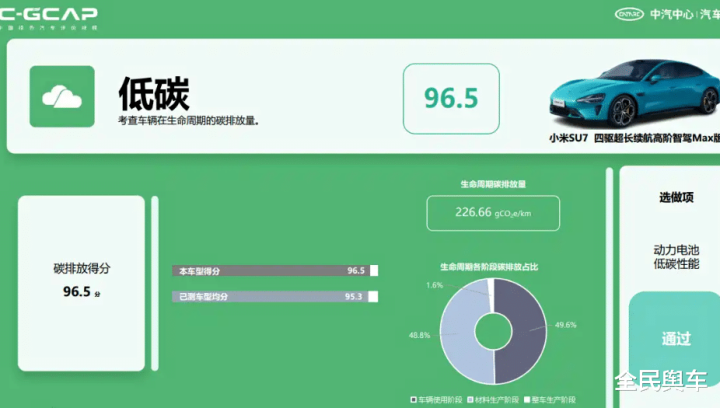This screenshot has height=408, width=720.
Task: Click the light blue 48.8% donut segment
Action: click(459, 333)
